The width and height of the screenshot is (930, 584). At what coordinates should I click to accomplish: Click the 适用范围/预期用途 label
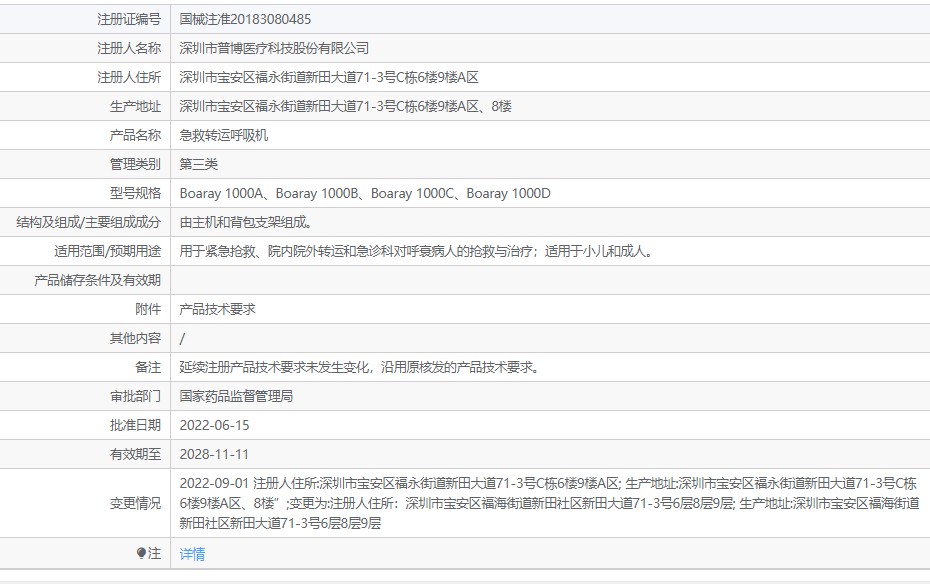(x=107, y=251)
